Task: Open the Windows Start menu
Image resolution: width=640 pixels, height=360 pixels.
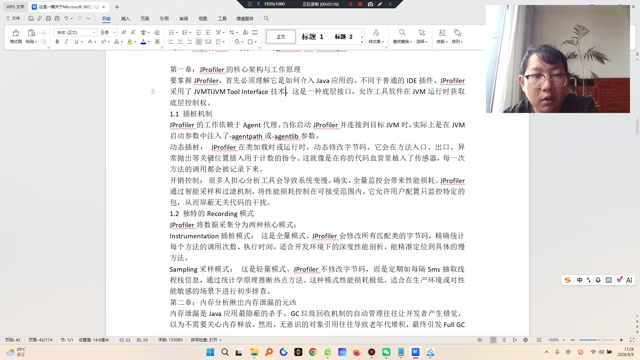Action: click(210, 352)
